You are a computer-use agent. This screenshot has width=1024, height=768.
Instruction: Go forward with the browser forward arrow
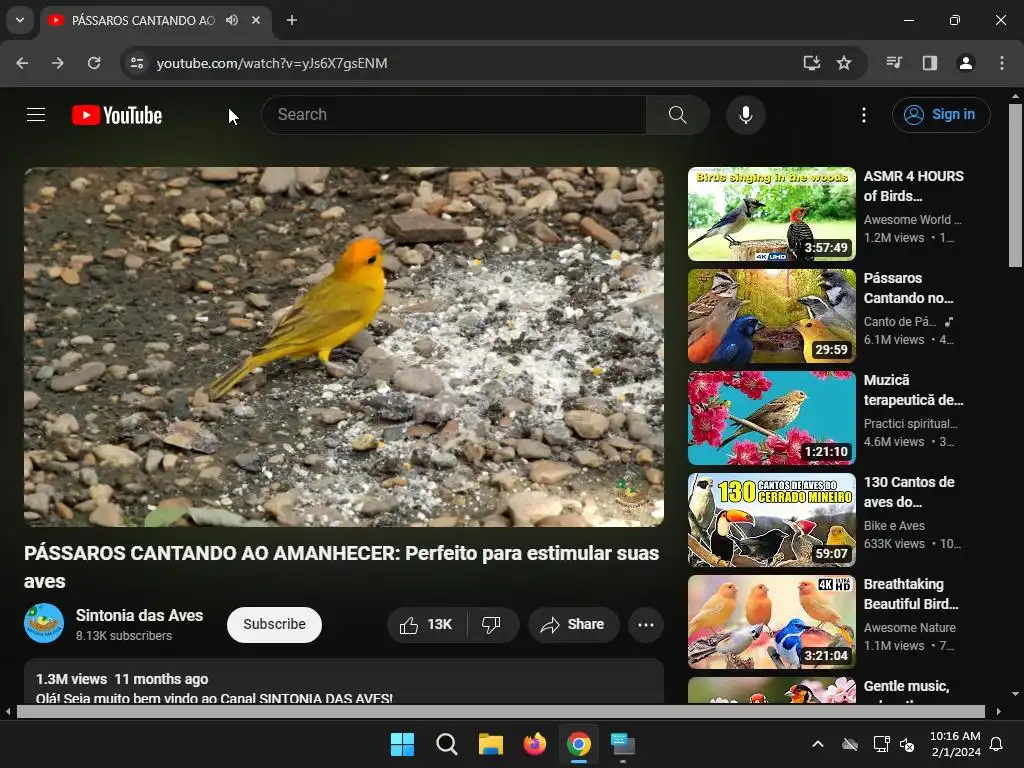(x=58, y=63)
